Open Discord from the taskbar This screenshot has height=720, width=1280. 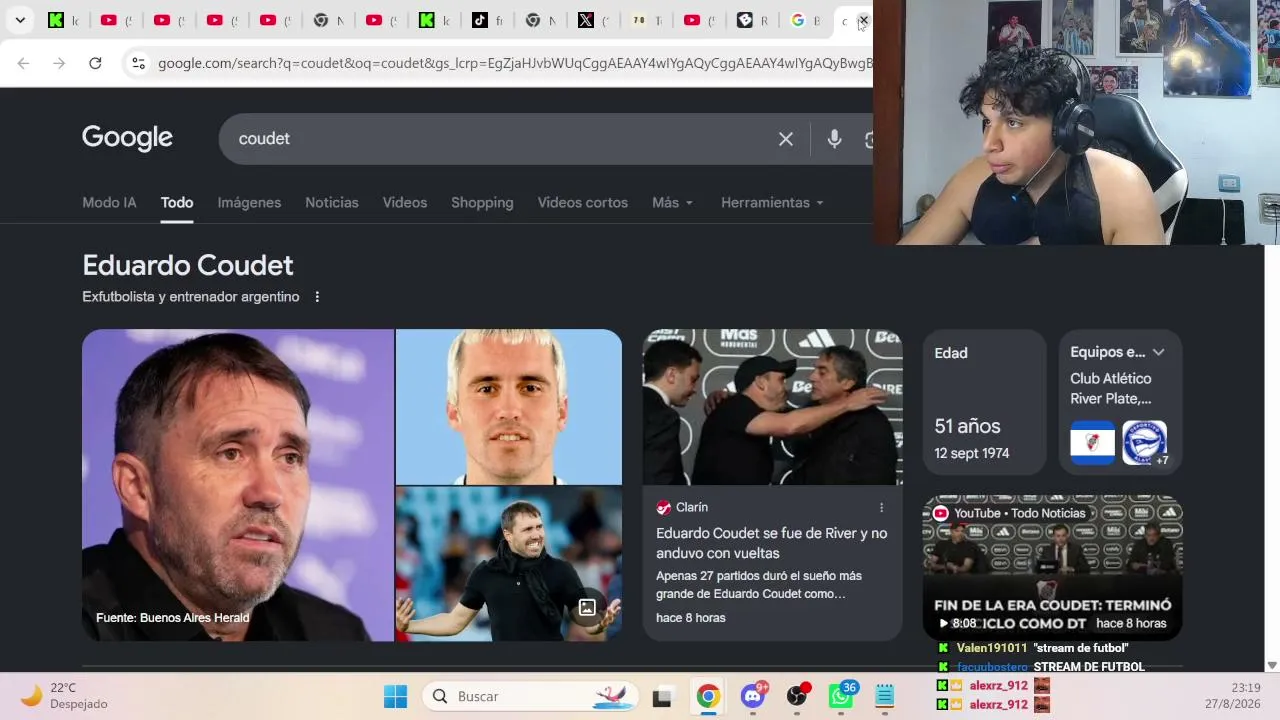(x=752, y=696)
